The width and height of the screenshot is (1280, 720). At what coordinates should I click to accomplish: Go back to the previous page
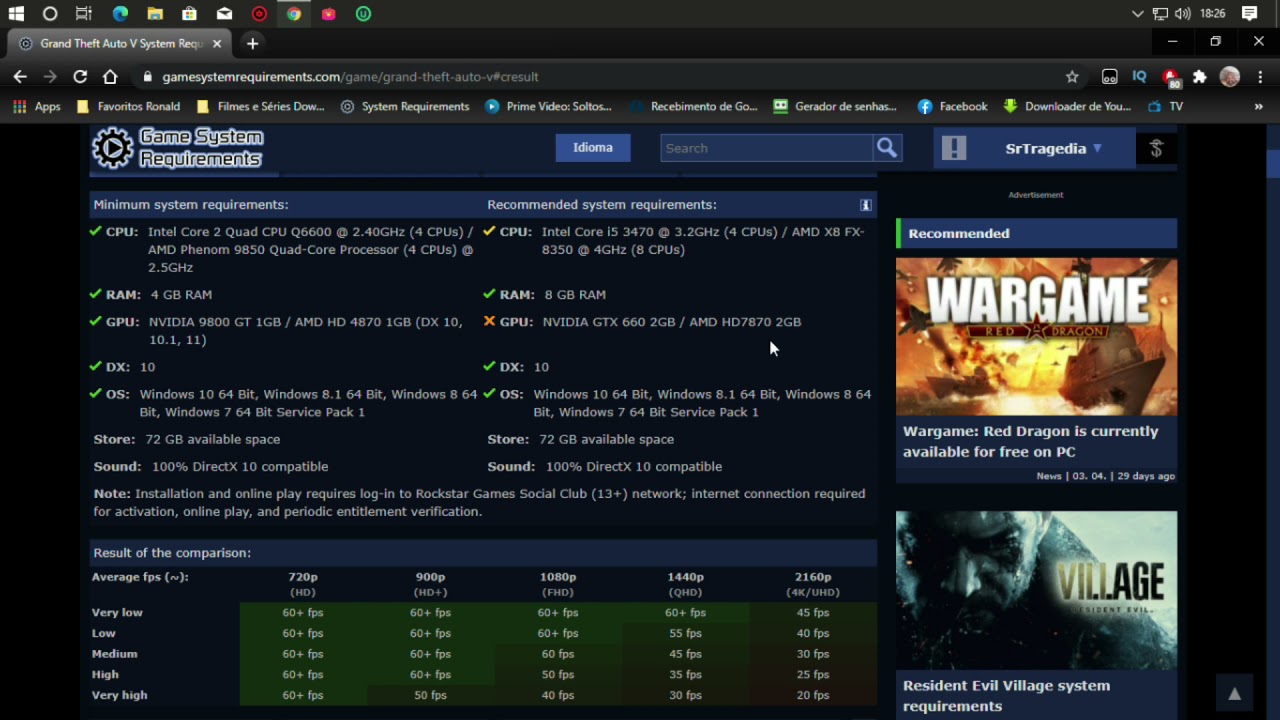point(20,76)
